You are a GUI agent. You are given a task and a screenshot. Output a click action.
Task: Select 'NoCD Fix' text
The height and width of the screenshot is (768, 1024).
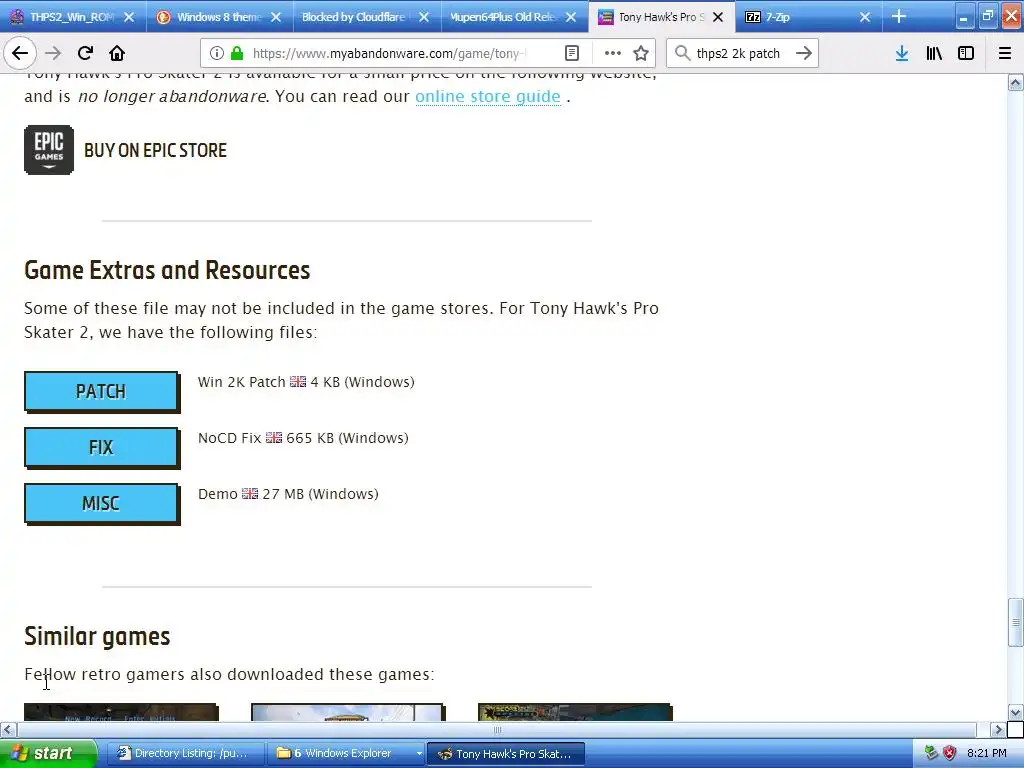(x=229, y=438)
